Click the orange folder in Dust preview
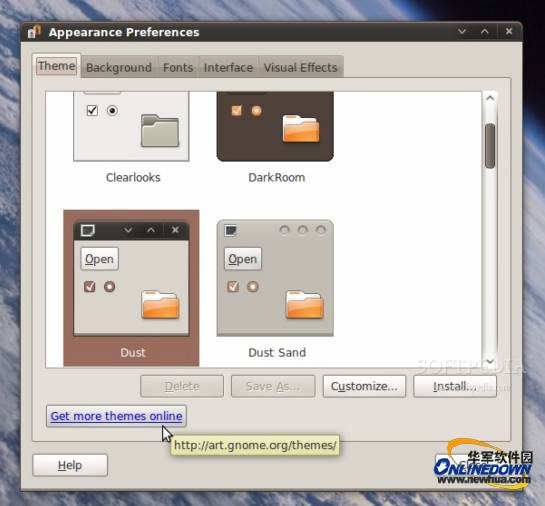545x506 pixels. point(160,305)
